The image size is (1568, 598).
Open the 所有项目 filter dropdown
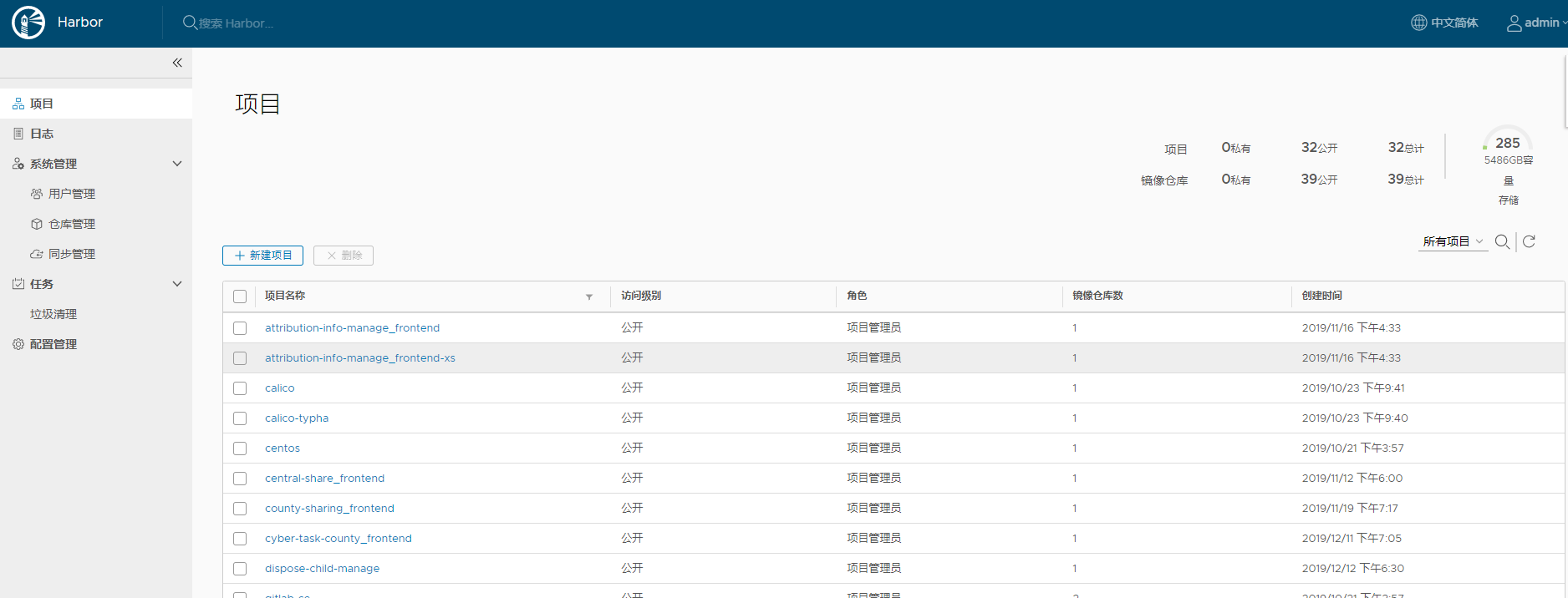(x=1453, y=241)
